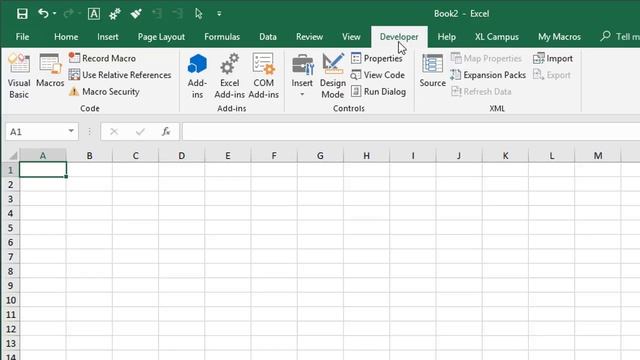Open the Visual Basic editor
The image size is (640, 360).
click(19, 76)
